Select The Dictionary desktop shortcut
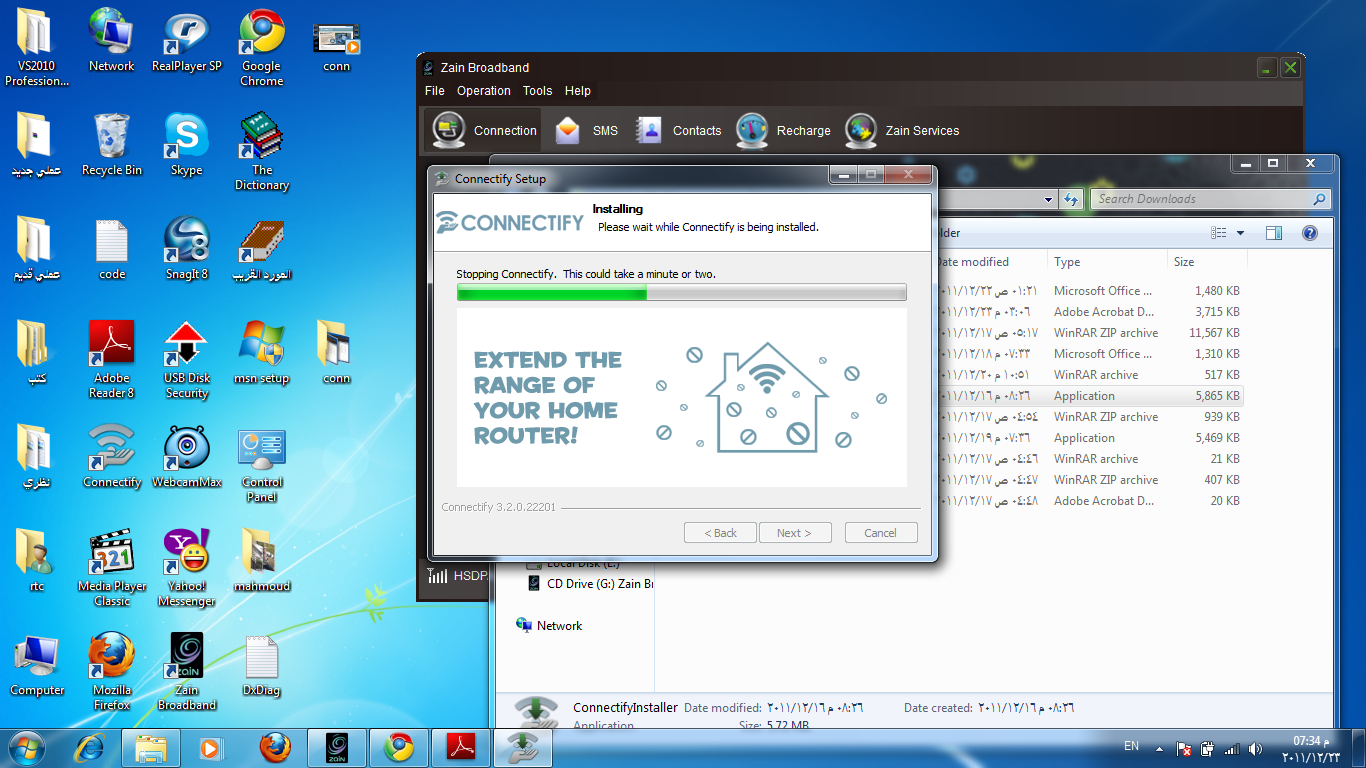Screen dimensions: 1366x768 261,152
